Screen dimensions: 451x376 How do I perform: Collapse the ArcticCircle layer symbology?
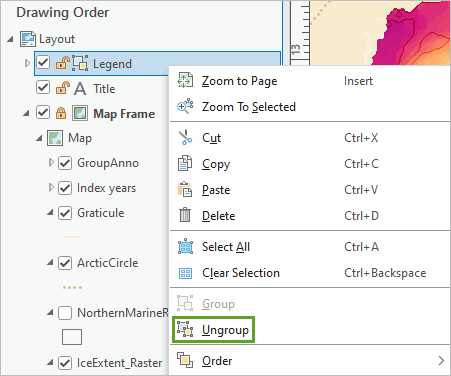50,263
